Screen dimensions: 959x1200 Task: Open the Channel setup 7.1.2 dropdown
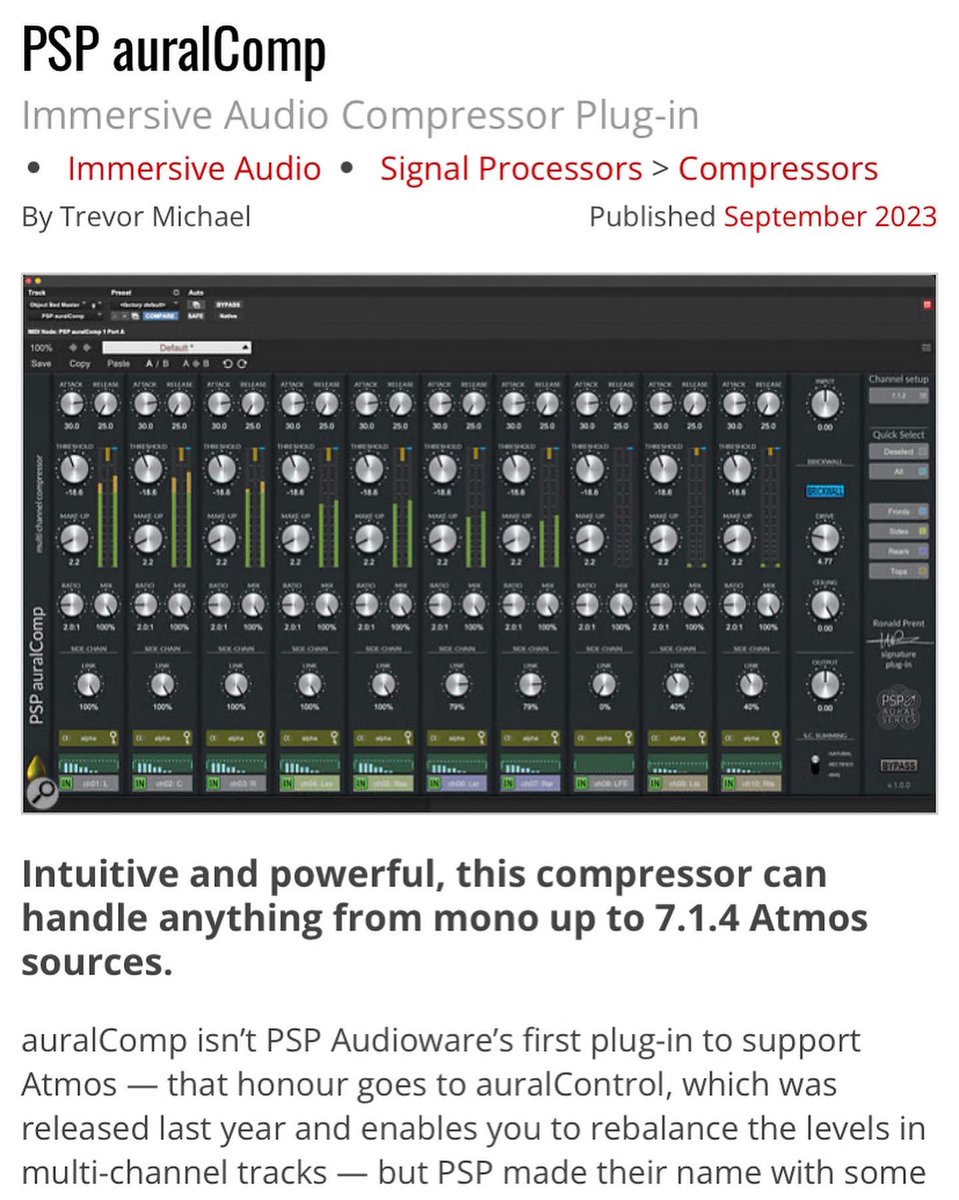tap(898, 396)
